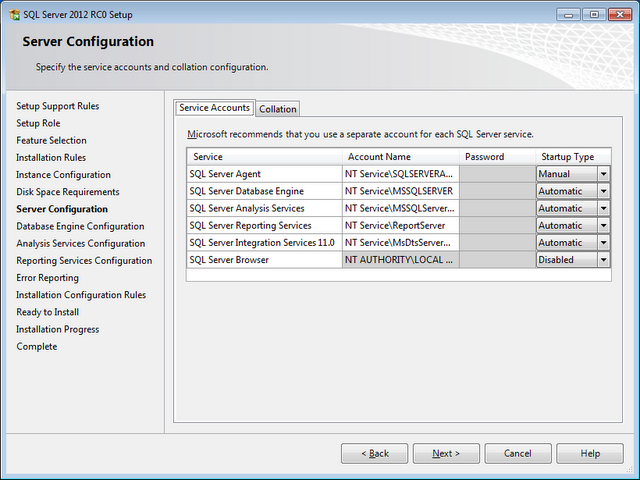The height and width of the screenshot is (480, 640).
Task: Click Installation Configuration Rules step
Action: [81, 295]
